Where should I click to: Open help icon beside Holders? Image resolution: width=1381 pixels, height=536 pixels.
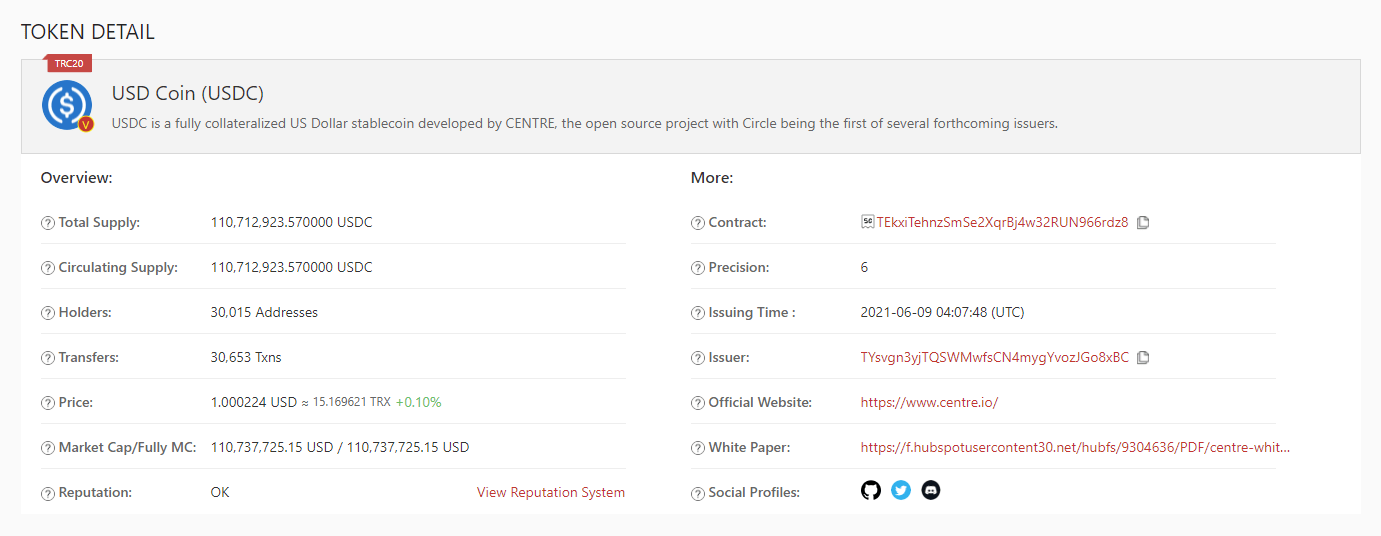click(x=47, y=313)
